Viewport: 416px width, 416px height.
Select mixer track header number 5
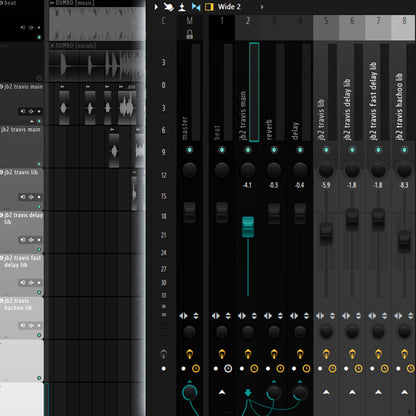tap(326, 21)
